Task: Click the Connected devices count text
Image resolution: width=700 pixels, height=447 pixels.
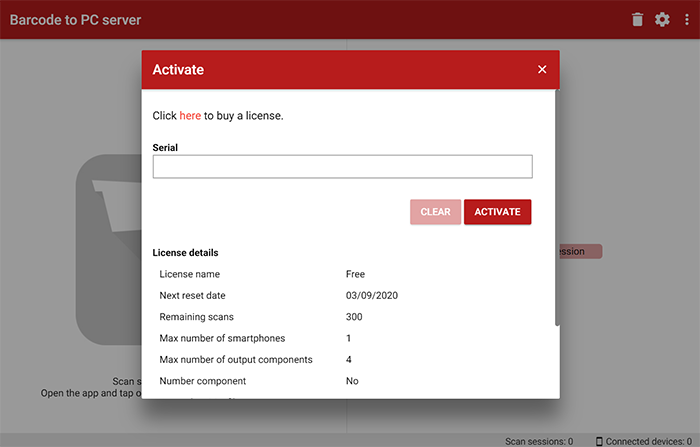Action: pos(648,441)
